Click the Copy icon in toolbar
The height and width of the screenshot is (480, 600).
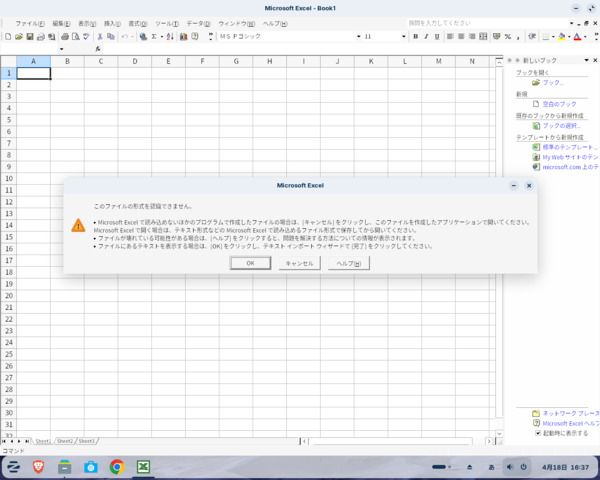coord(111,36)
